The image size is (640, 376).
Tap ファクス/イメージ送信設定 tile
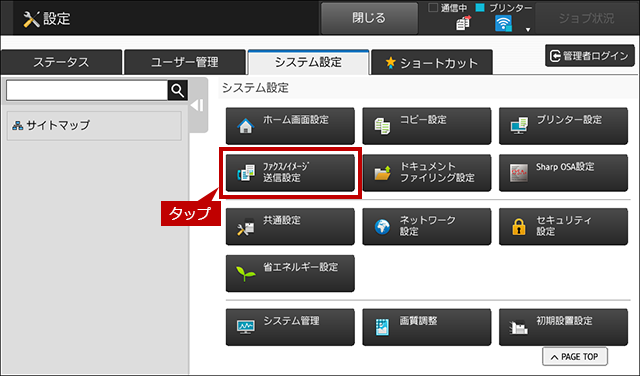coord(290,173)
